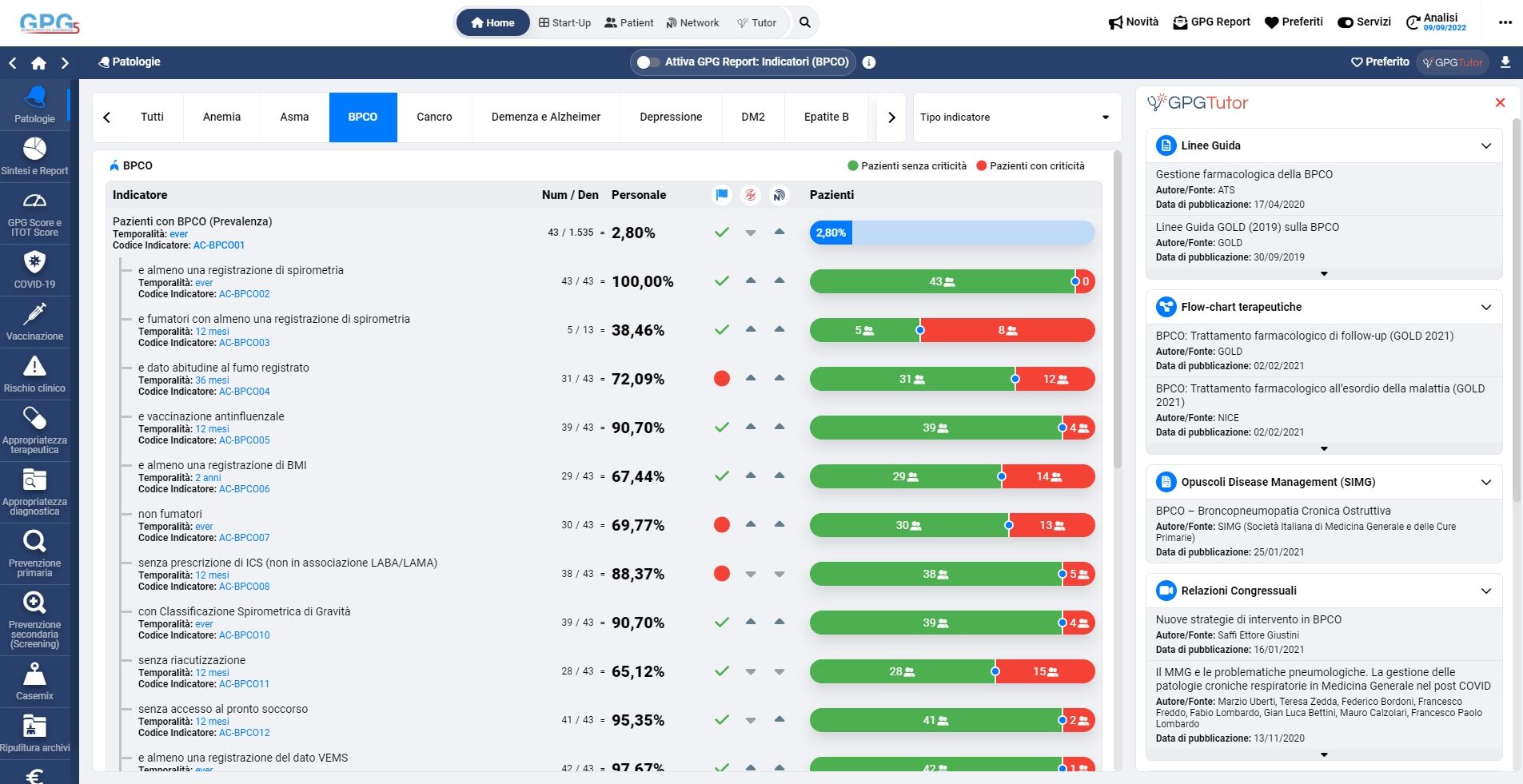Go to home via the house icon in breadcrumb bar
Viewport: 1523px width, 784px height.
point(38,63)
